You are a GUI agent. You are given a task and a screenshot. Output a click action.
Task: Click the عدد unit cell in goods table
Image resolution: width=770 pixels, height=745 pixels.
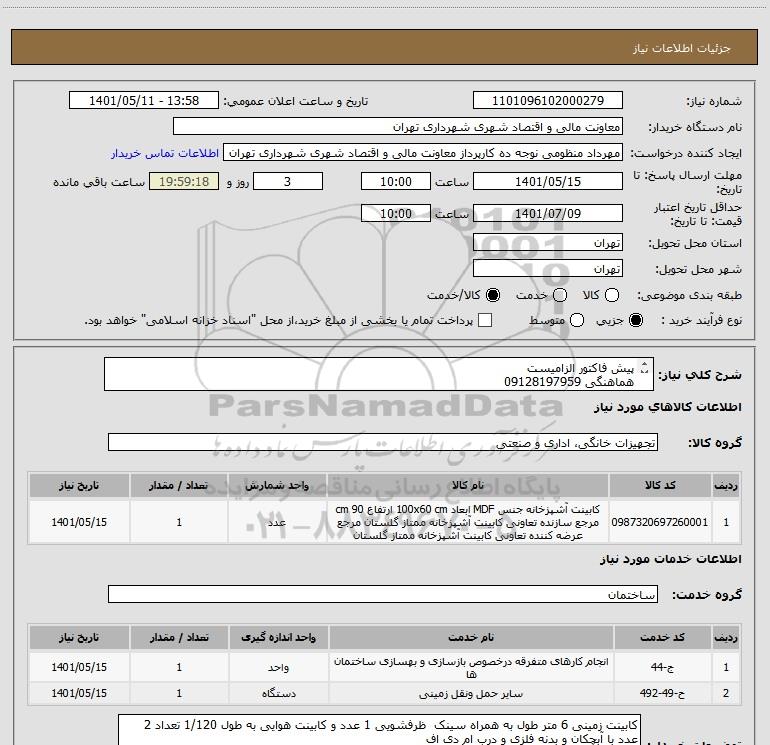coord(277,522)
